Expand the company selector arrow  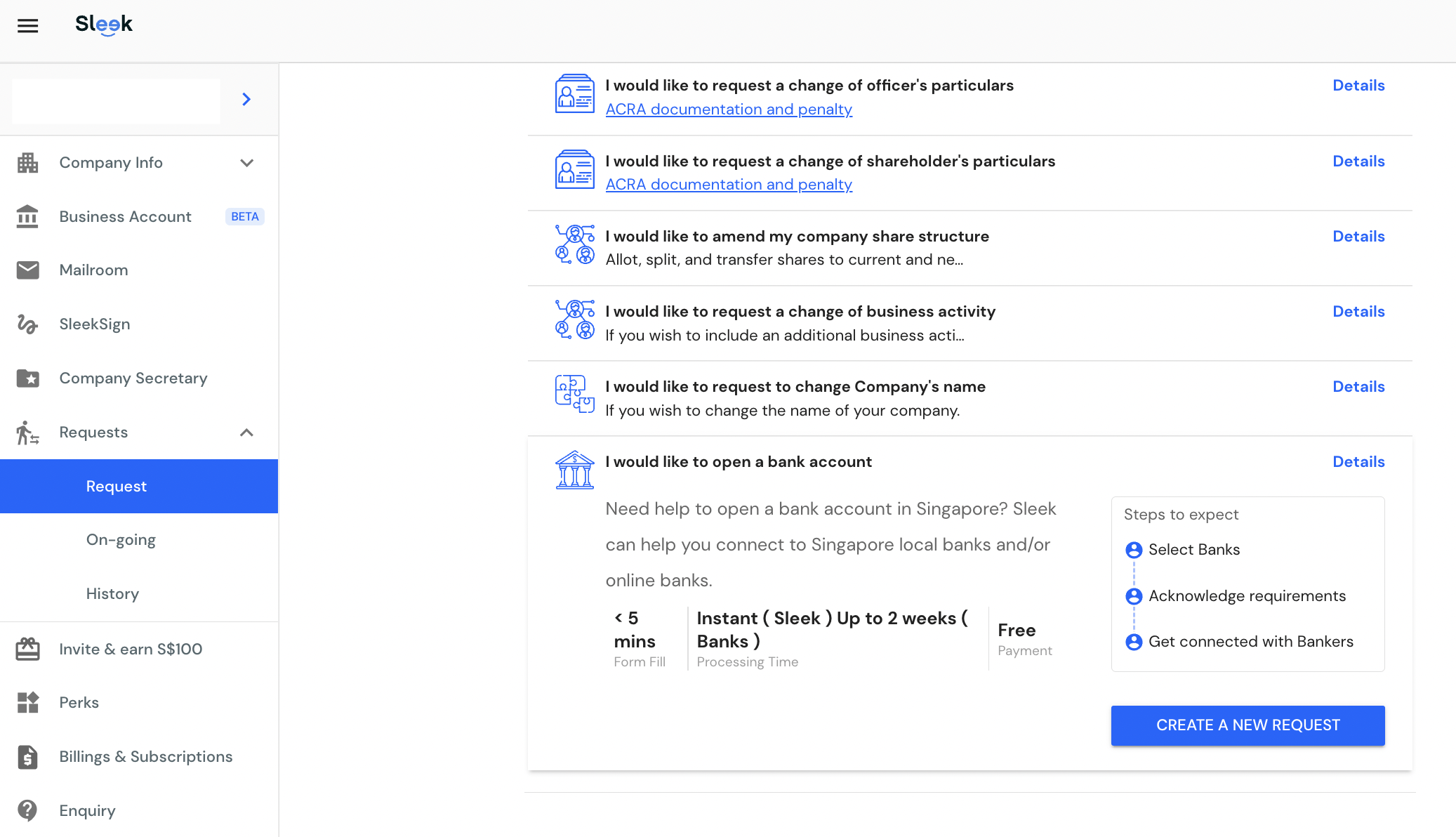pos(246,99)
